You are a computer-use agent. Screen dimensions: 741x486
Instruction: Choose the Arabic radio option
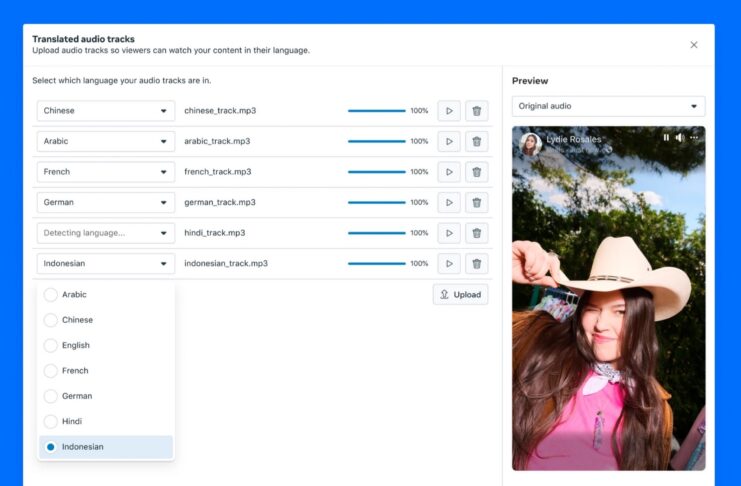[x=51, y=295]
